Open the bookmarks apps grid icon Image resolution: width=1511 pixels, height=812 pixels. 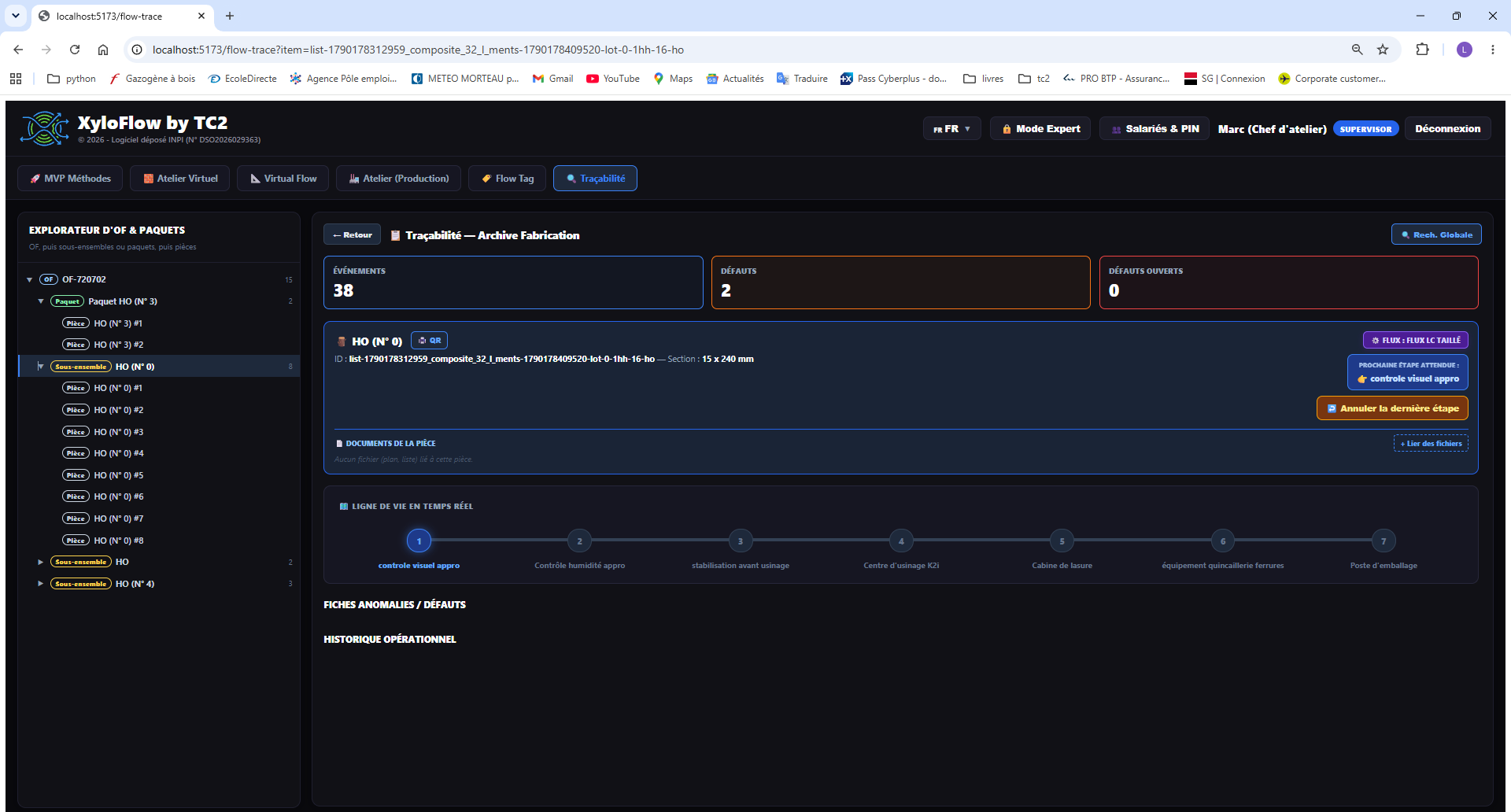16,79
